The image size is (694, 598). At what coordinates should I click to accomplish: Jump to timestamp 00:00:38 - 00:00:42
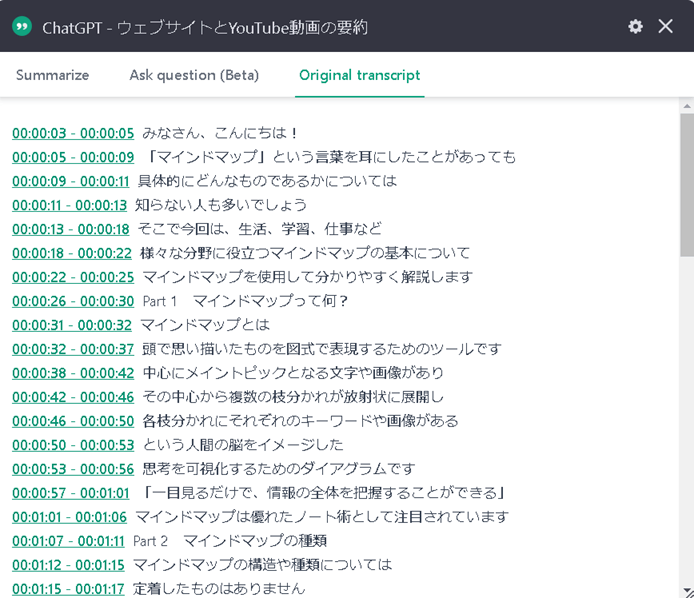(73, 373)
